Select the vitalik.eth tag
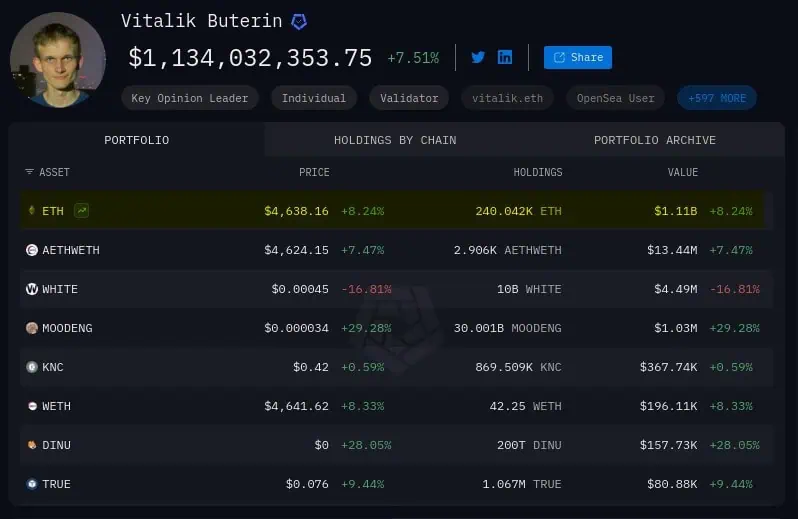 [507, 98]
